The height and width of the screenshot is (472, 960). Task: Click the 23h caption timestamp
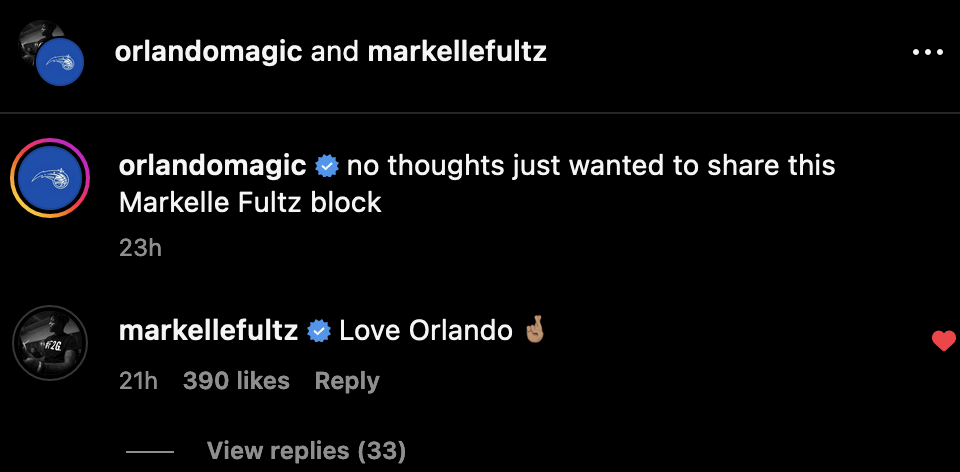tap(140, 247)
